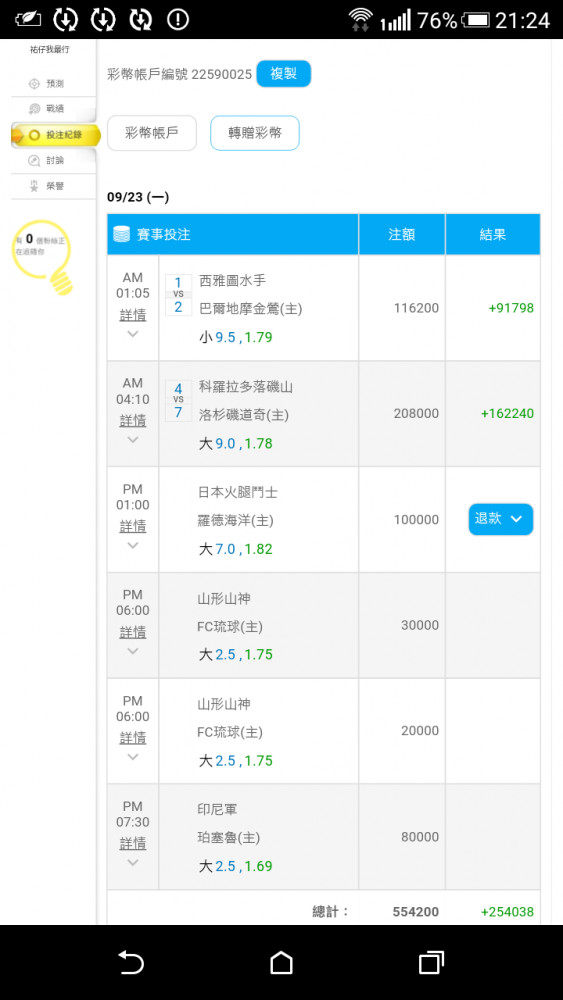
Task: Click the 4 vs 7 score box
Action: tap(179, 401)
